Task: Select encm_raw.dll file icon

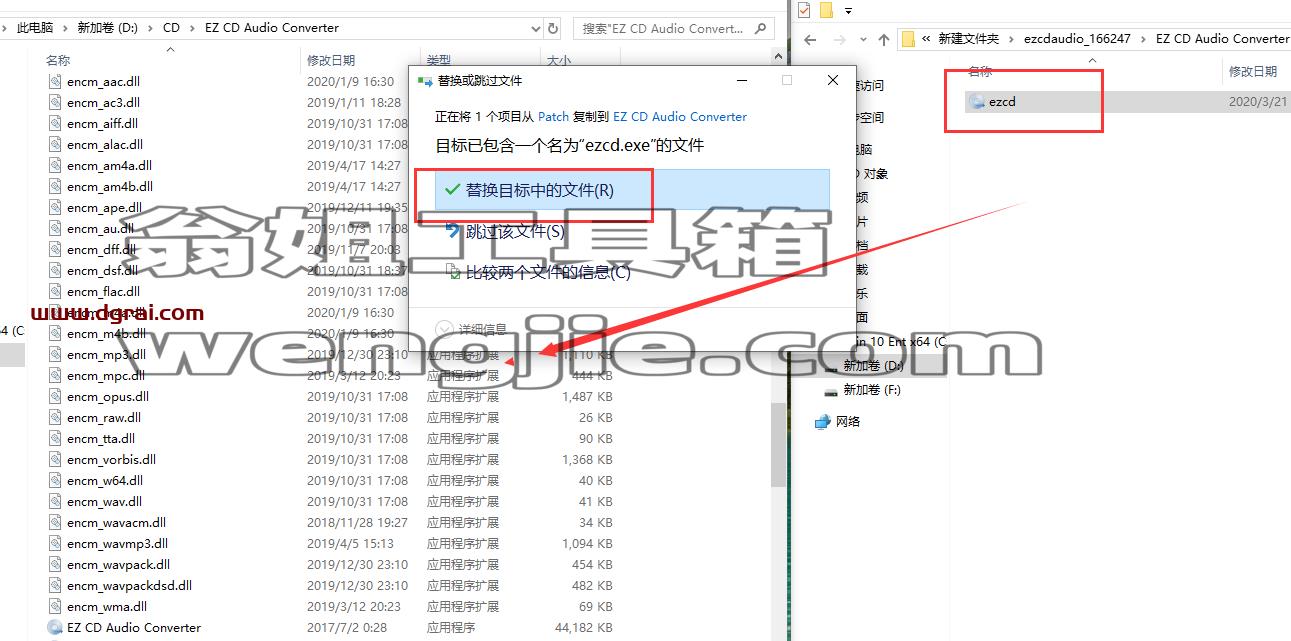Action: pos(54,418)
